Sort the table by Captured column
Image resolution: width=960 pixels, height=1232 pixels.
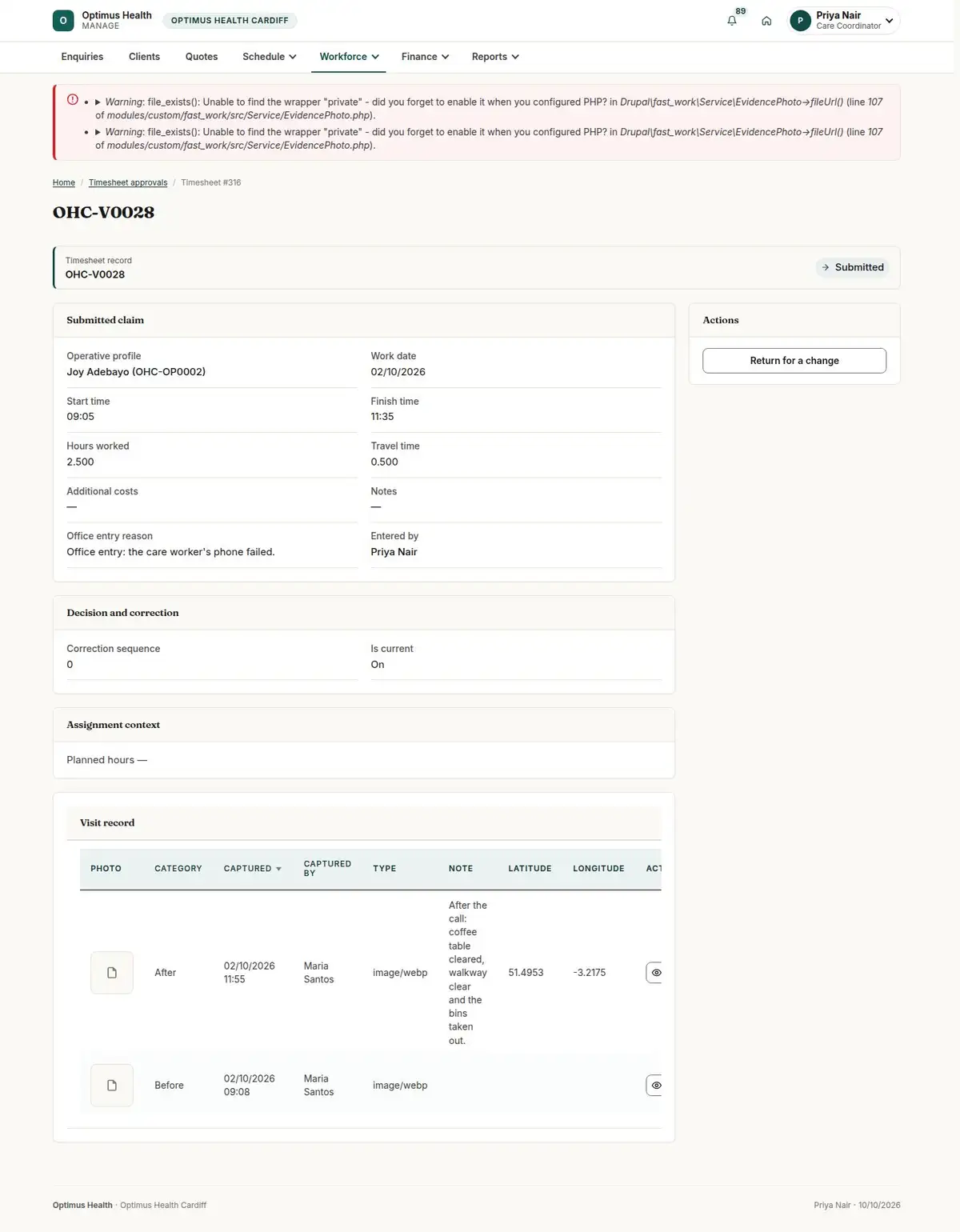tap(252, 869)
